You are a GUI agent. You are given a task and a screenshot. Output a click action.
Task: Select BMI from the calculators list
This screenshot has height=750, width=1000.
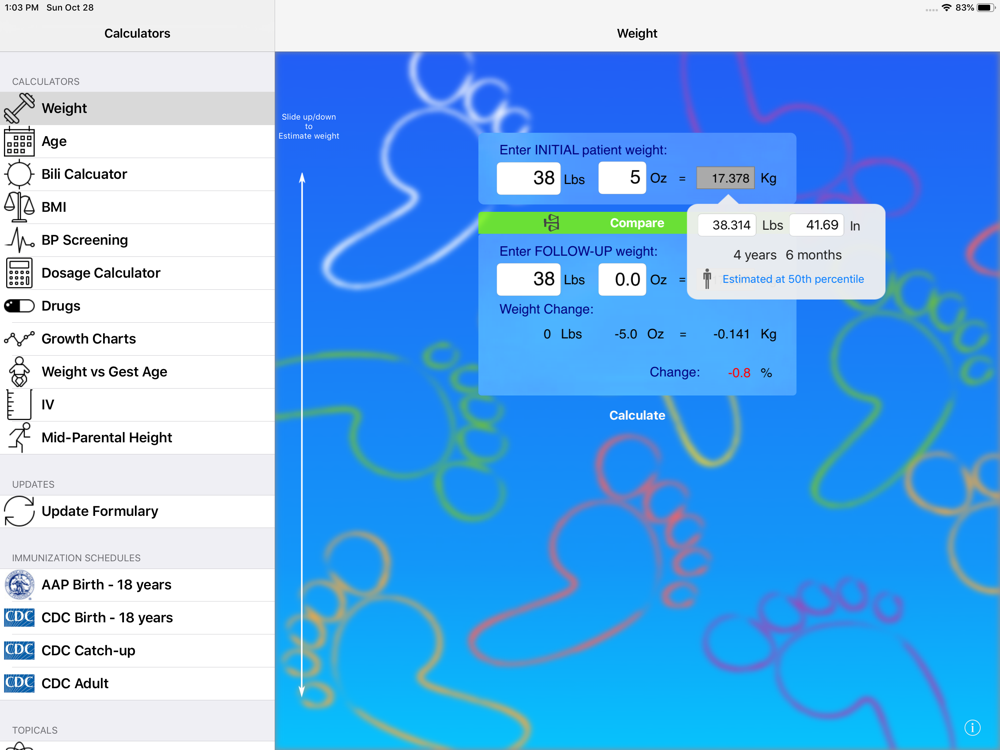137,207
